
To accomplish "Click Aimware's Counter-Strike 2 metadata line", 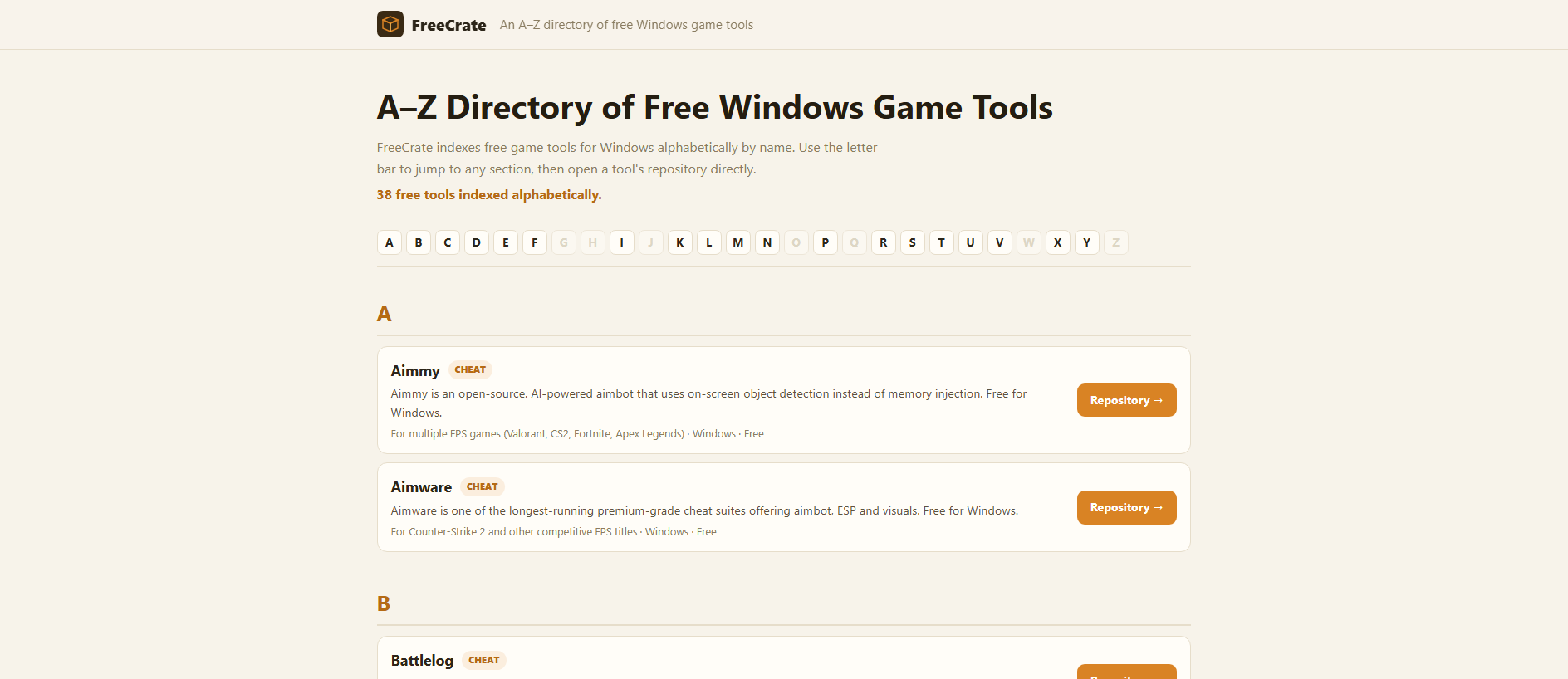I will 554,532.
